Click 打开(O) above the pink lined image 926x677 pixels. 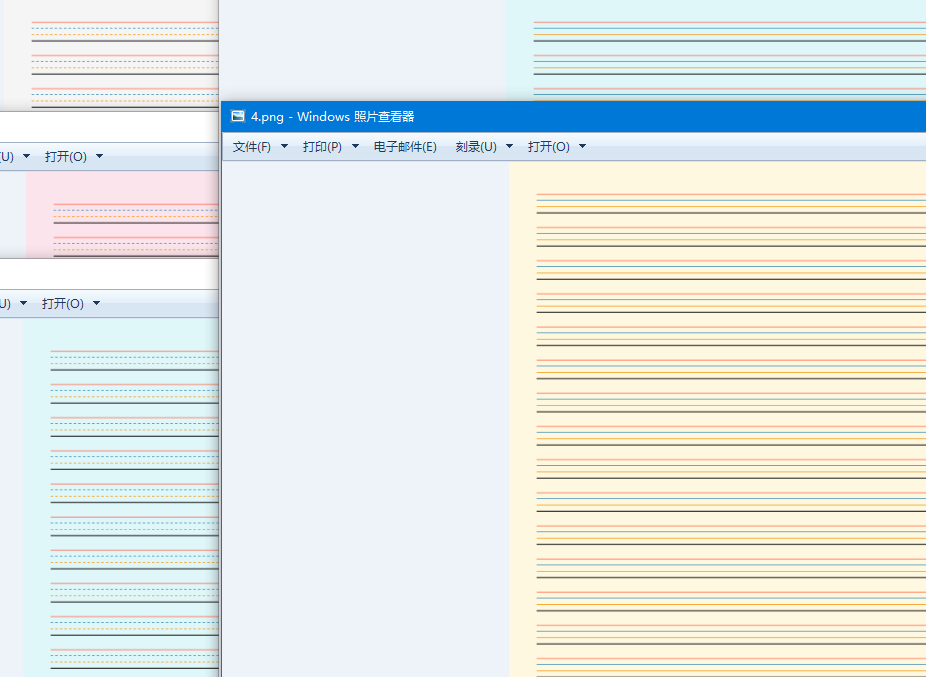(66, 157)
